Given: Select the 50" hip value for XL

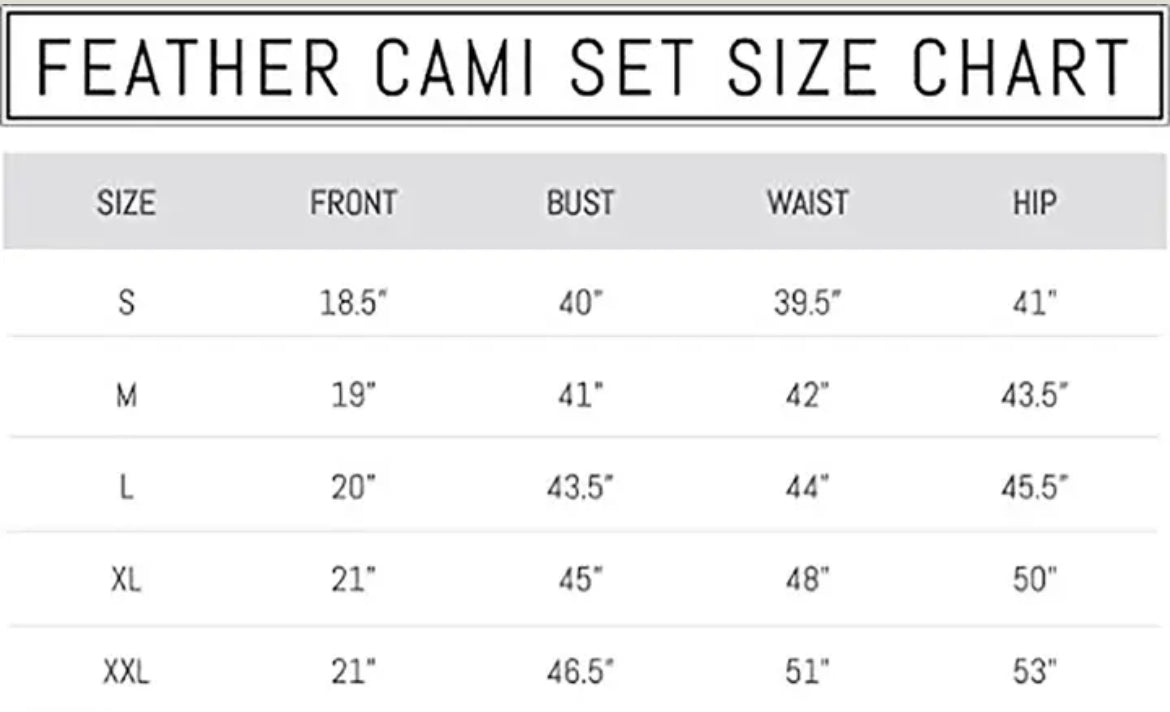Looking at the screenshot, I should 1034,579.
